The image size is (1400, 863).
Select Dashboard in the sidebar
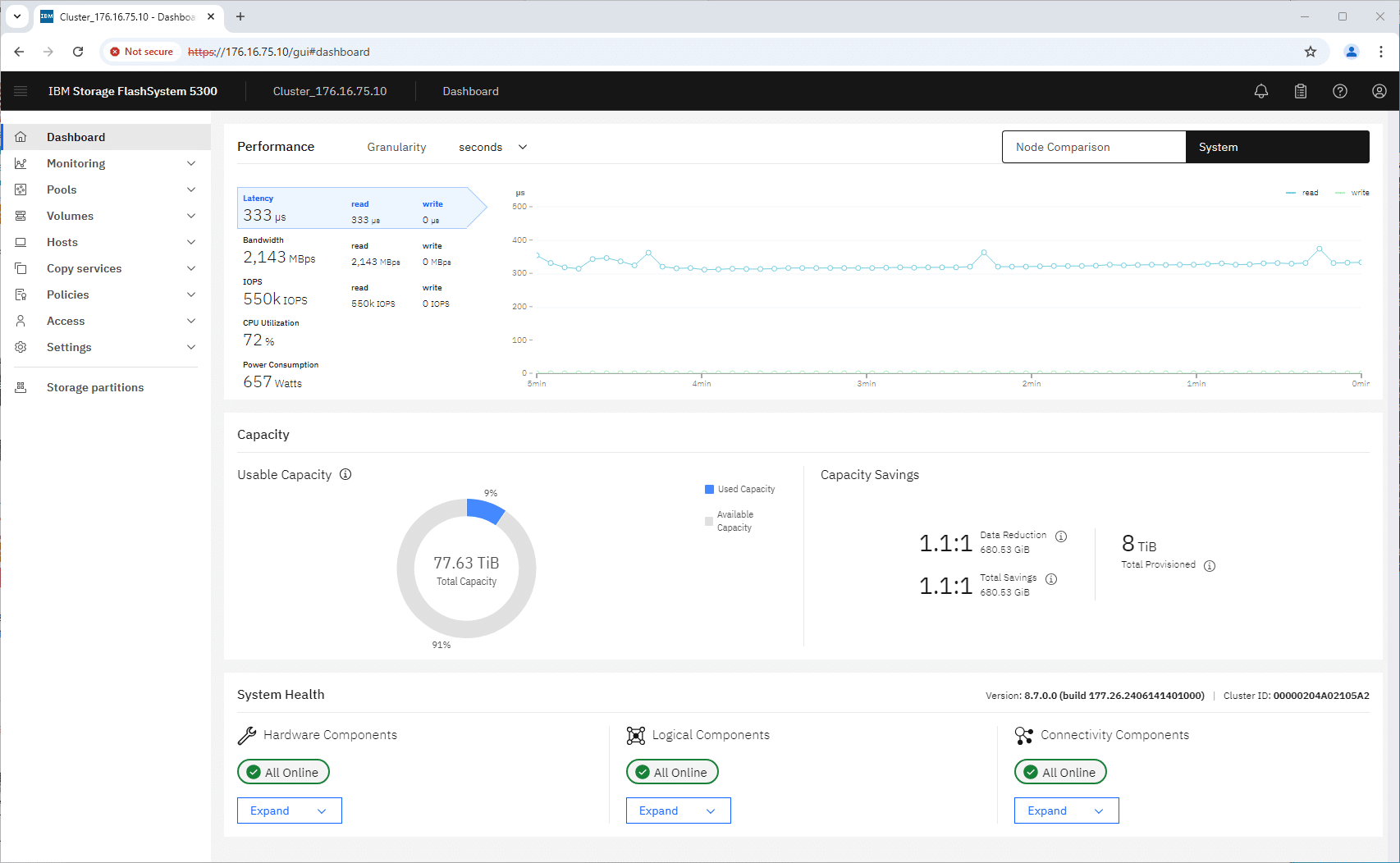click(106, 137)
